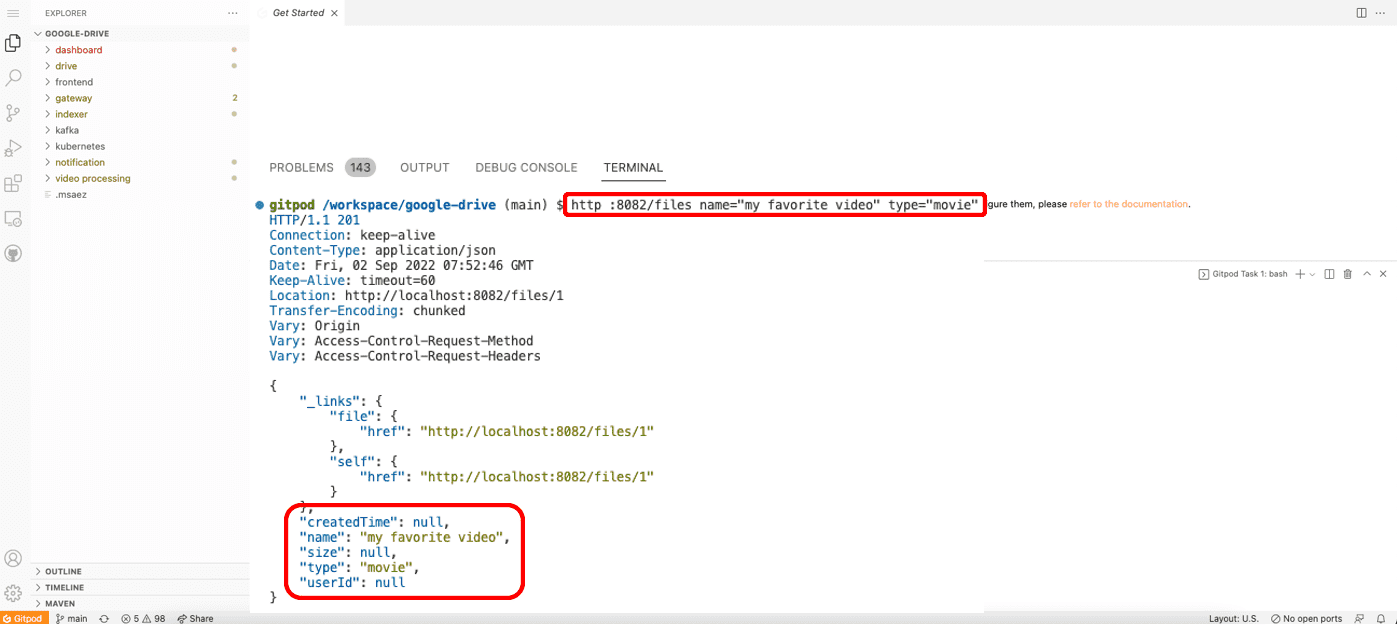Close the Get Started tab
Image resolution: width=1397 pixels, height=627 pixels.
coord(335,13)
